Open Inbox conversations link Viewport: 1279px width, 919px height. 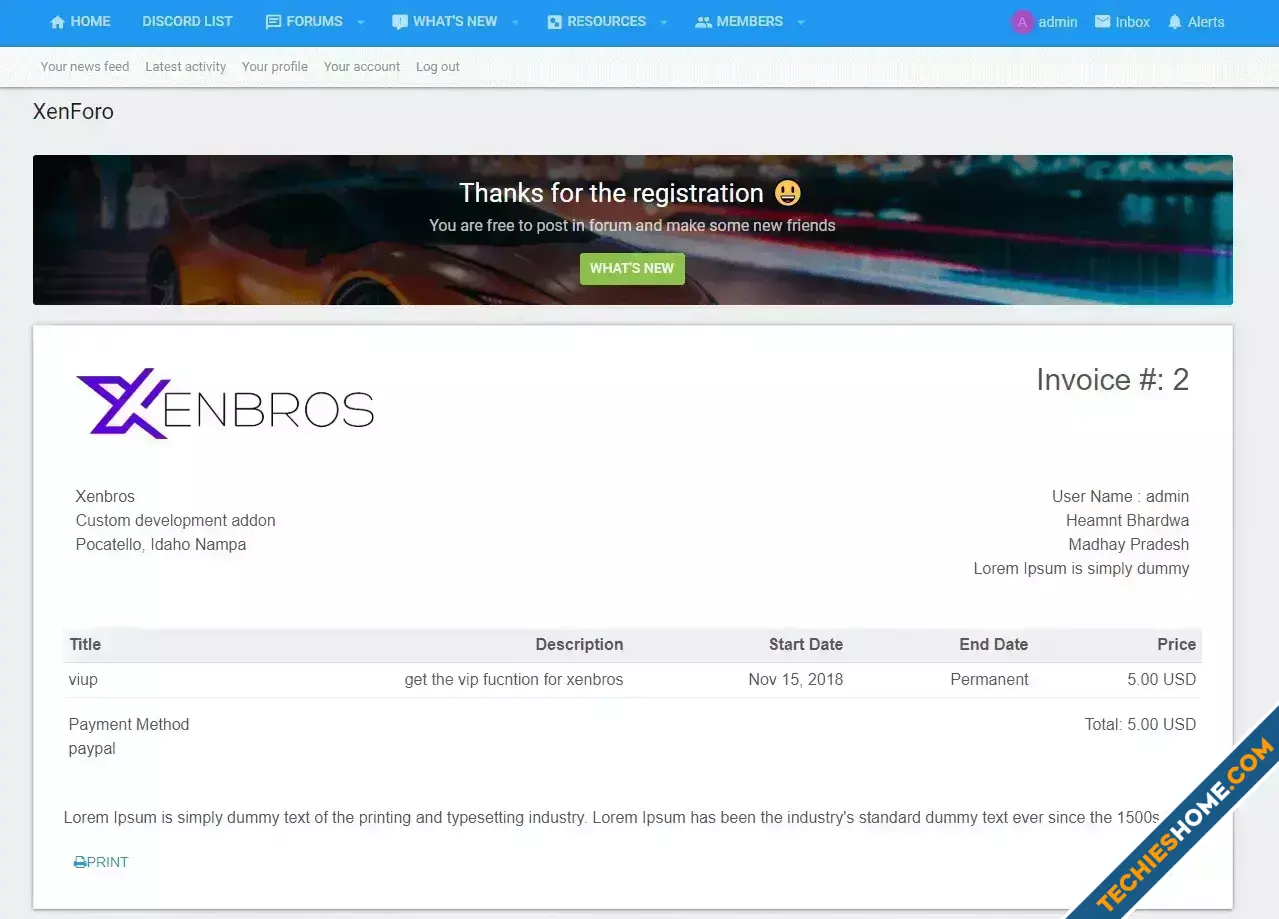1122,22
